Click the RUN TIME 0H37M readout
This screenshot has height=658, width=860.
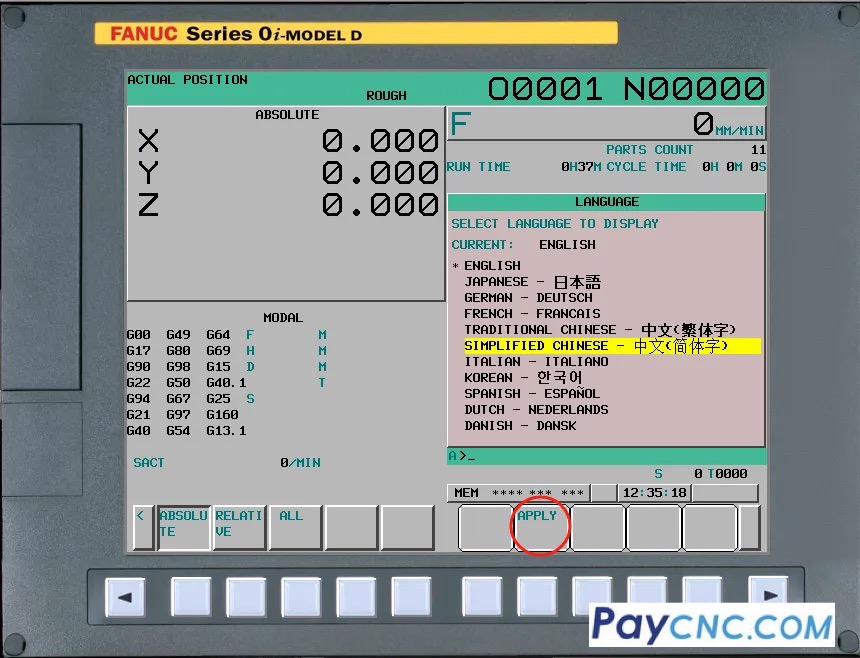524,167
